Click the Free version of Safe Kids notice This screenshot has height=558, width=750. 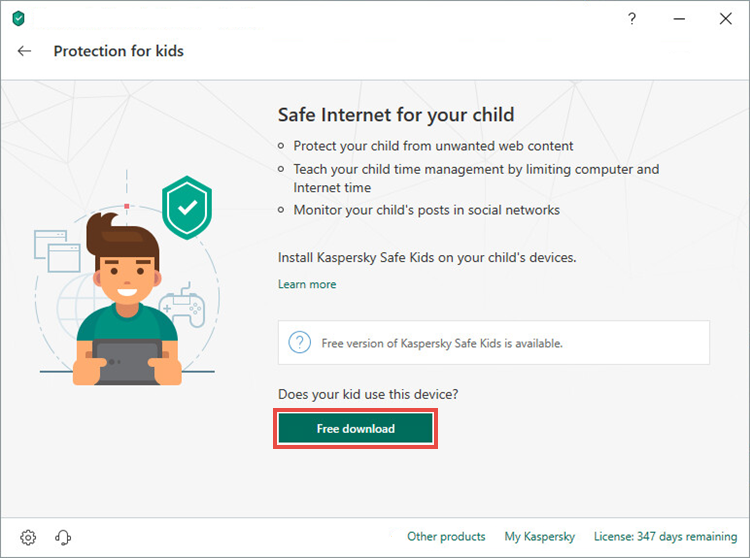click(x=442, y=343)
